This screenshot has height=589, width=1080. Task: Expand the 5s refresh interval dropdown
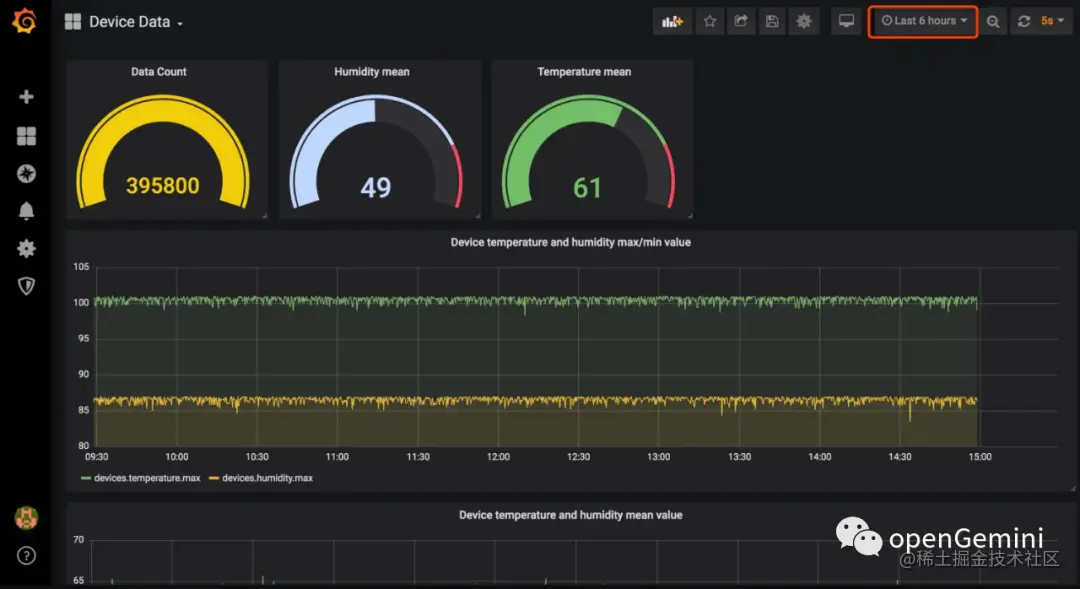click(x=1053, y=21)
